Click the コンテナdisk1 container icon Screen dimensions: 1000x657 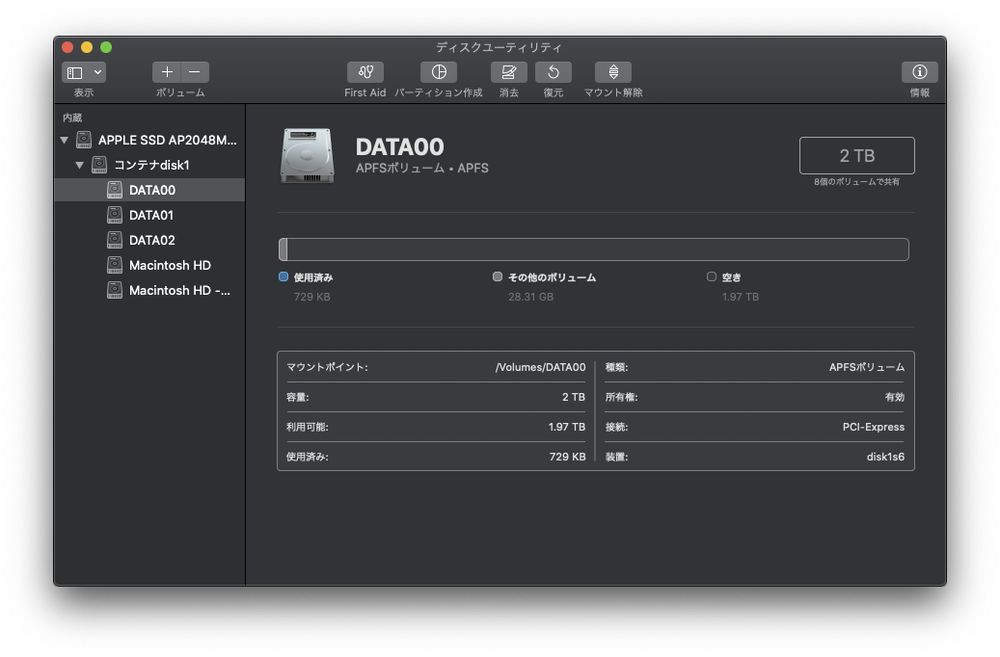click(99, 165)
